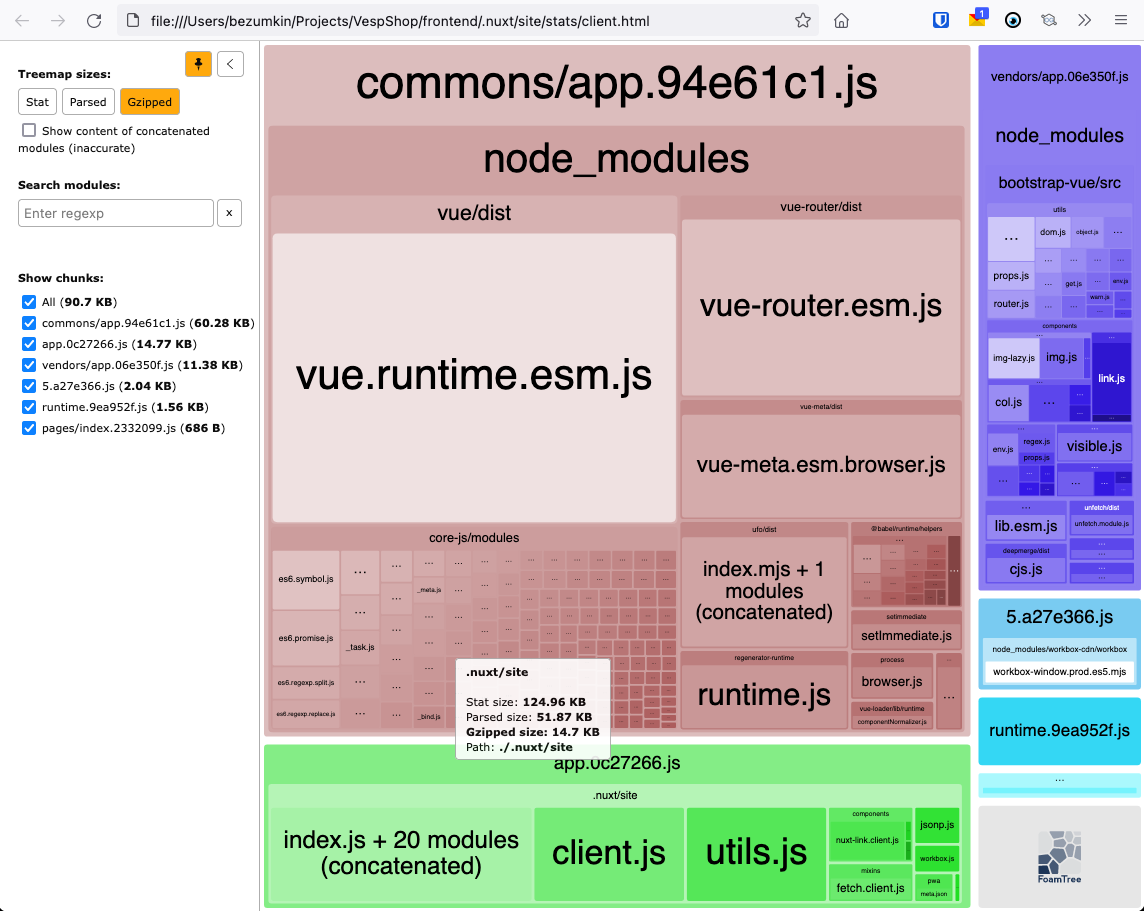Open the Bitwarden shield extension
This screenshot has width=1144, height=911.
pos(940,20)
